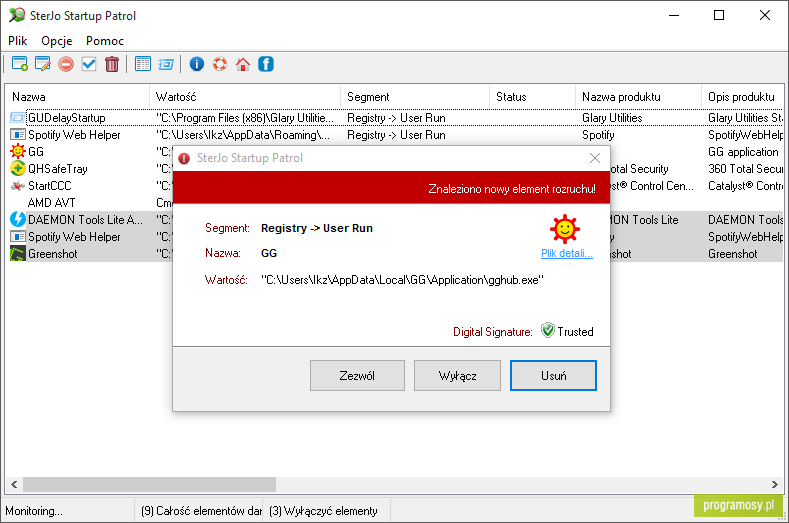Click the horizontal scrollbar thumb
The height and width of the screenshot is (523, 789).
click(149, 484)
